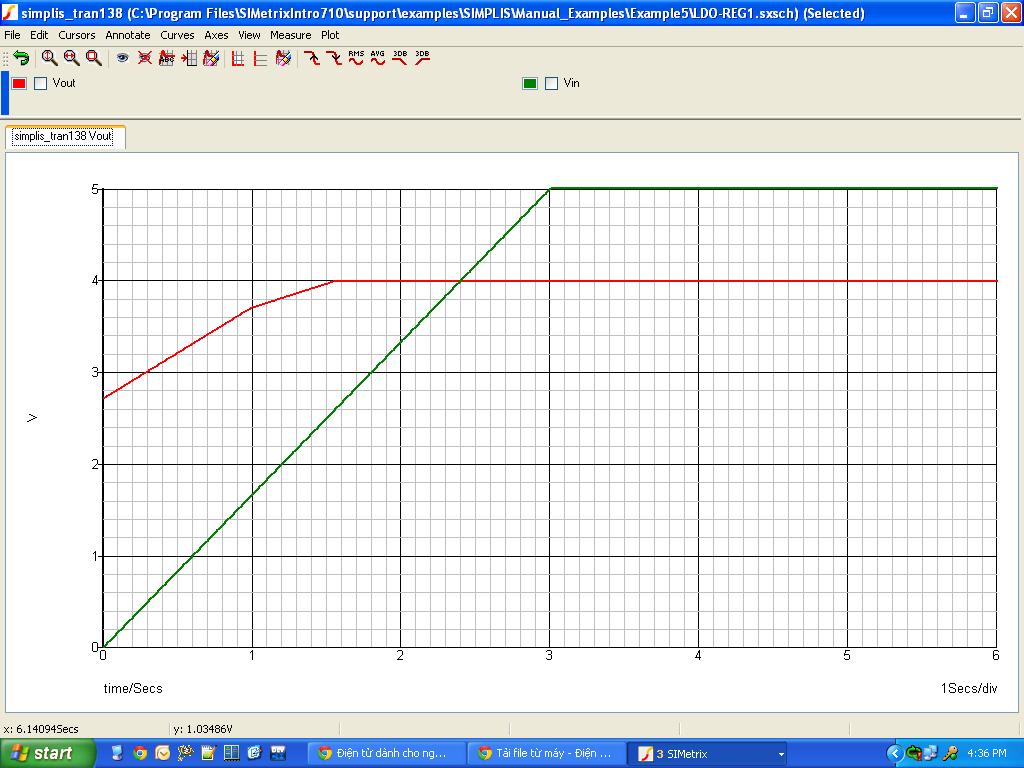Image resolution: width=1024 pixels, height=768 pixels.
Task: Open the Tải file từ máy taskbar button
Action: pyautogui.click(x=547, y=753)
